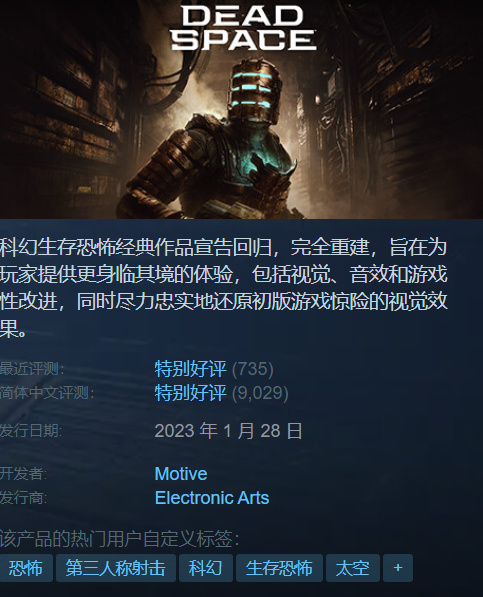Expand more tags with plus button

pos(398,568)
